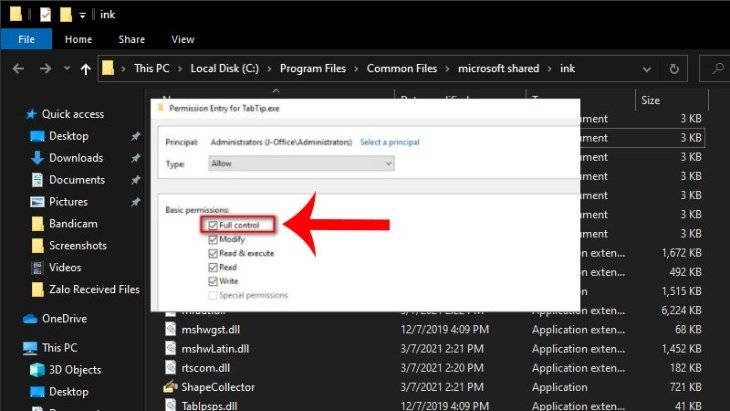
Task: Click pin icon beside Pictures
Action: [x=135, y=202]
